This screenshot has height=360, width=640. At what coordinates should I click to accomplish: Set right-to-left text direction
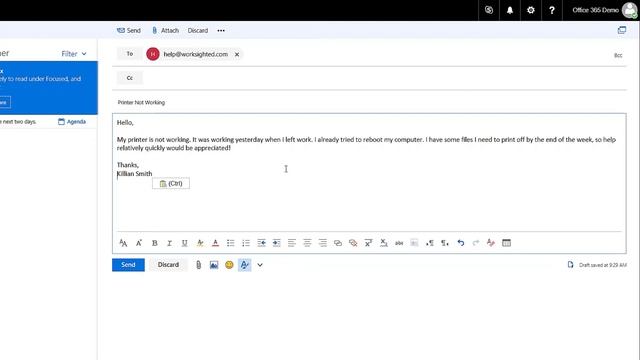(445, 243)
